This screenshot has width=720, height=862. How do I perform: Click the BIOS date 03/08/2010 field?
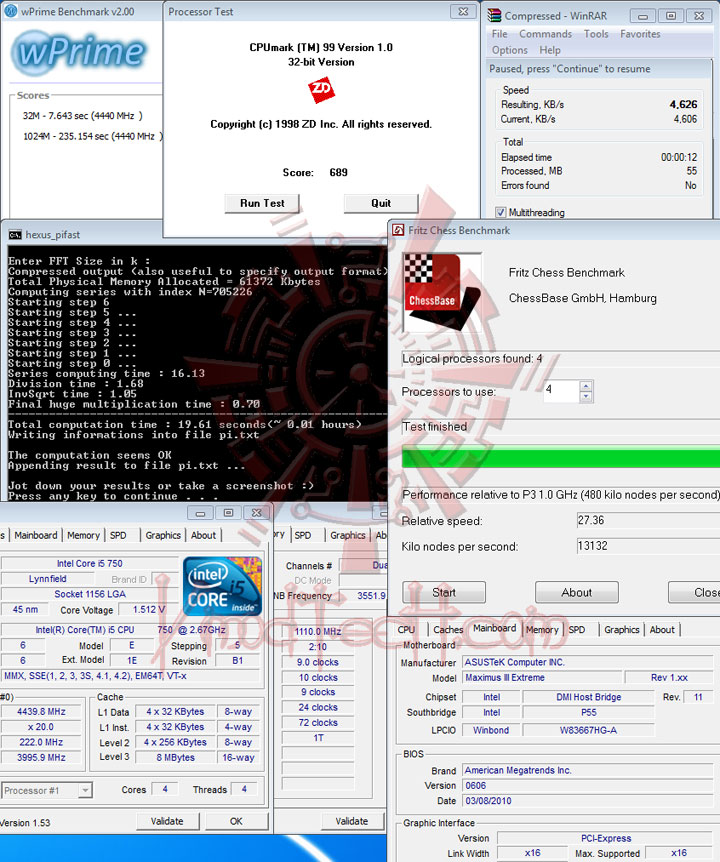[x=588, y=801]
